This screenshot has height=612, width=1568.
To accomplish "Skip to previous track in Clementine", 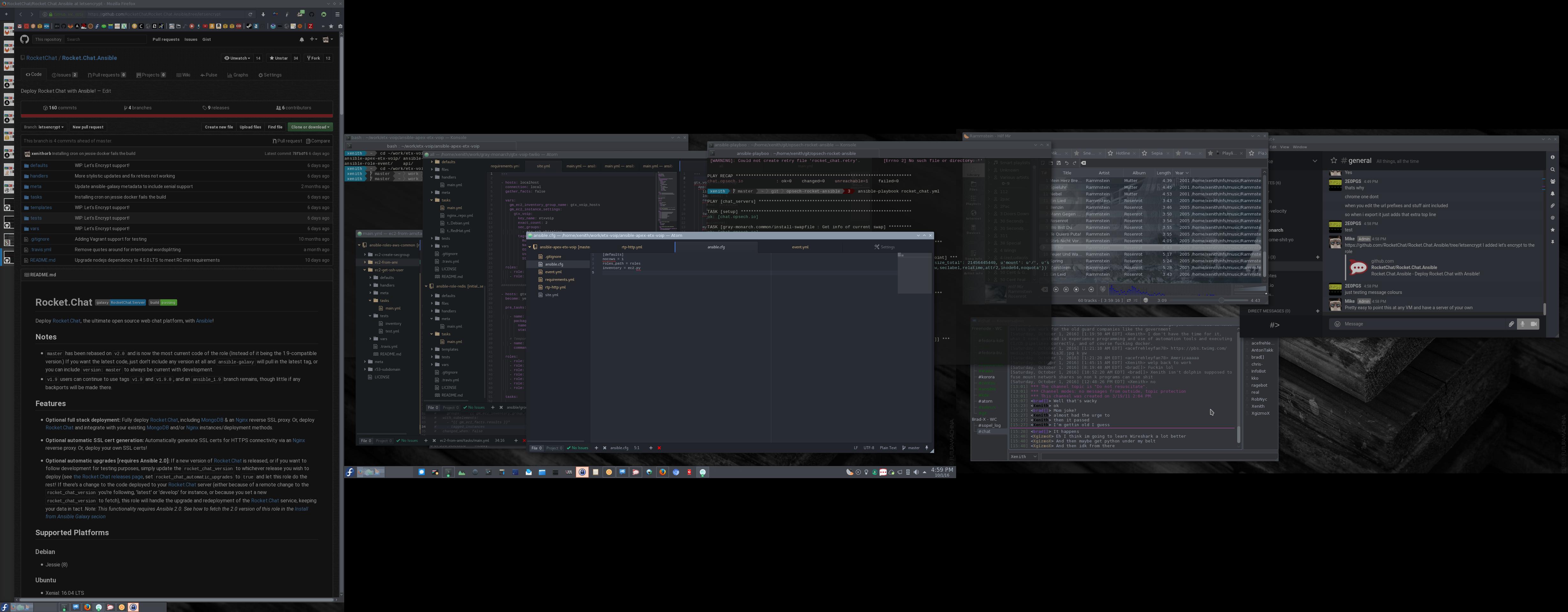I will [1056, 290].
